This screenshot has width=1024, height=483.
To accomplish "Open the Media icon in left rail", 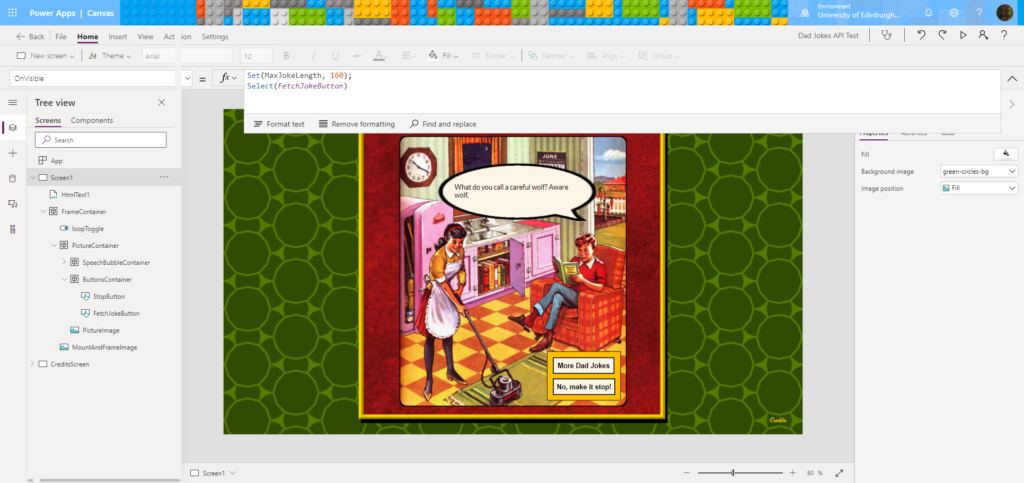I will point(13,203).
